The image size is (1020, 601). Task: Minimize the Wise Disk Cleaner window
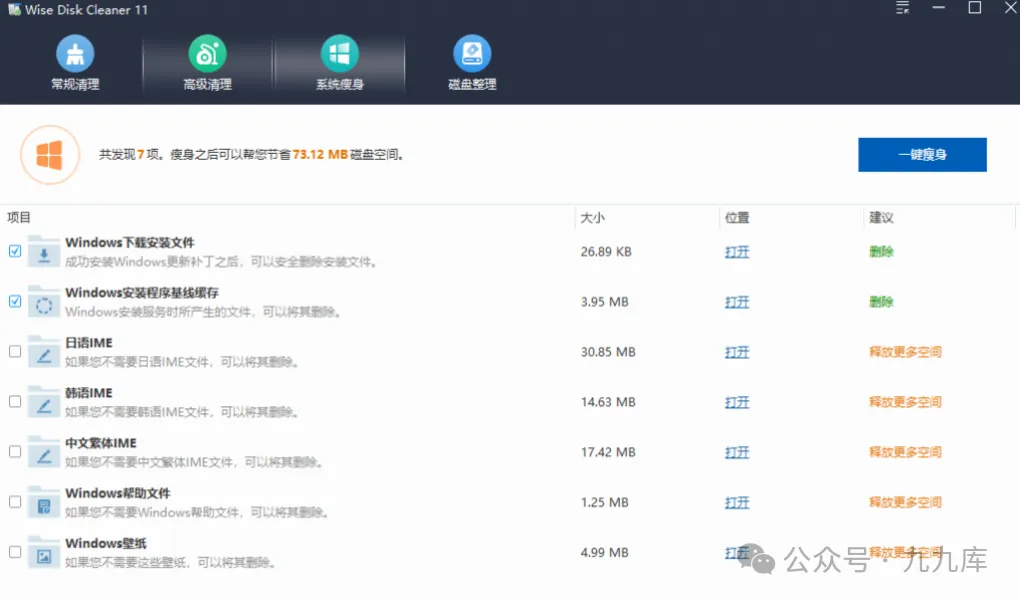pos(938,8)
